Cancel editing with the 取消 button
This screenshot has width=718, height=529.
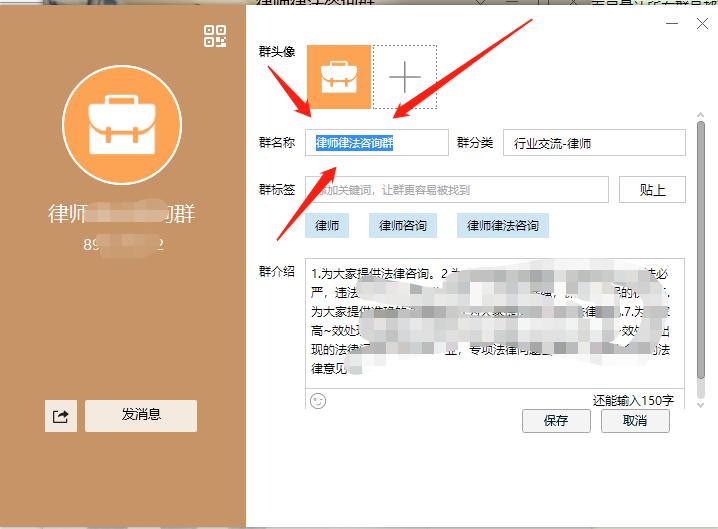[635, 421]
